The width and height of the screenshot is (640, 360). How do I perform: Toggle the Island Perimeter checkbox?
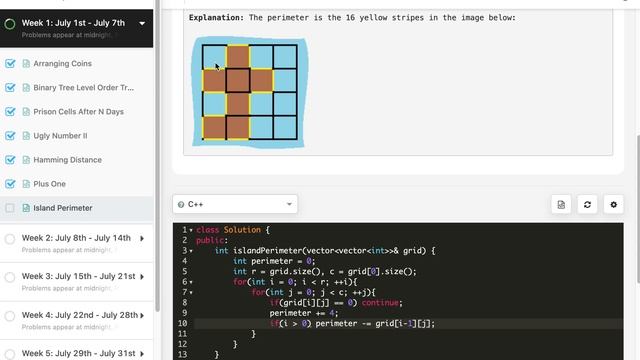click(x=10, y=208)
